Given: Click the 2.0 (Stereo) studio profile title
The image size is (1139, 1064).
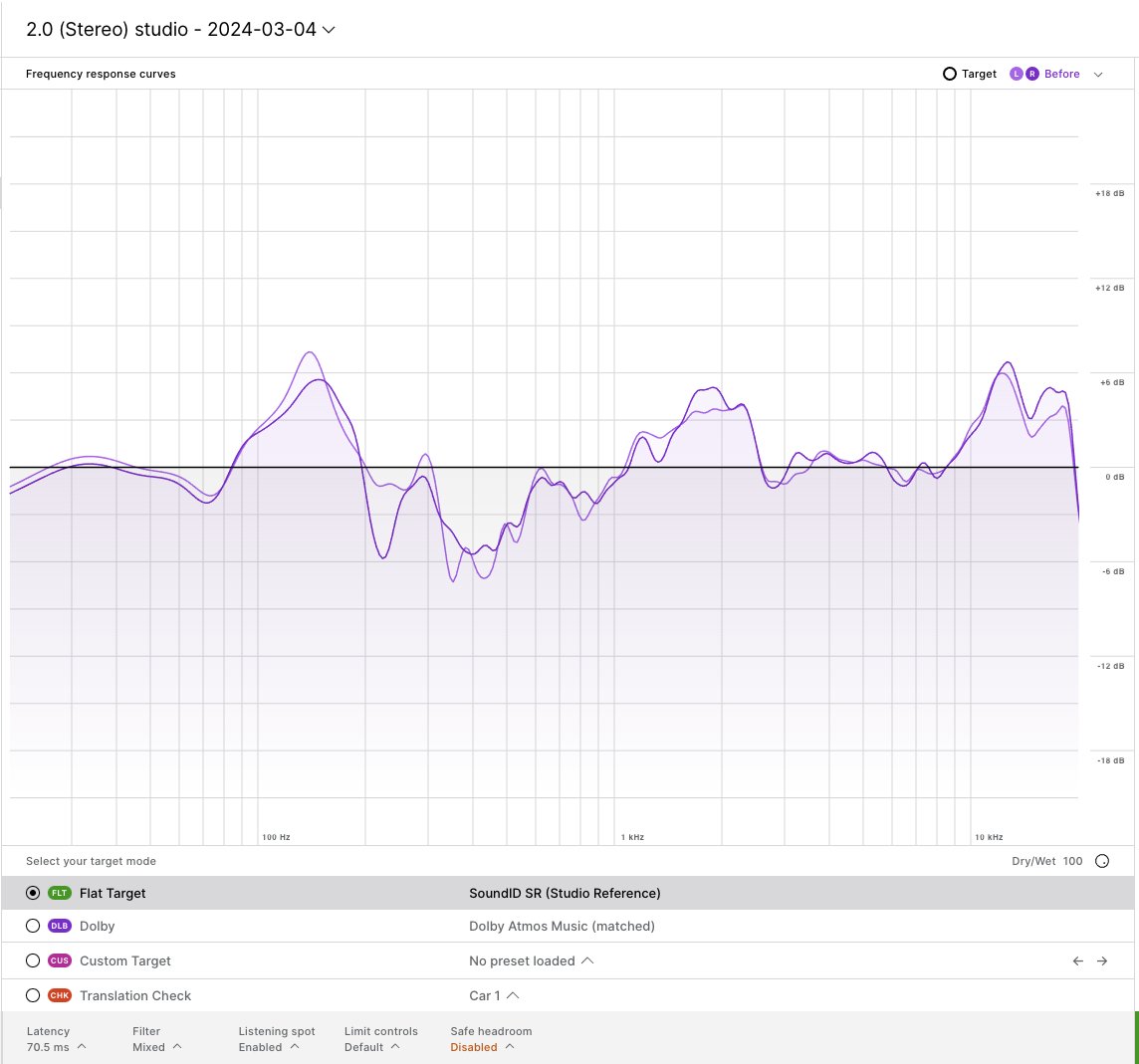Looking at the screenshot, I should [171, 30].
